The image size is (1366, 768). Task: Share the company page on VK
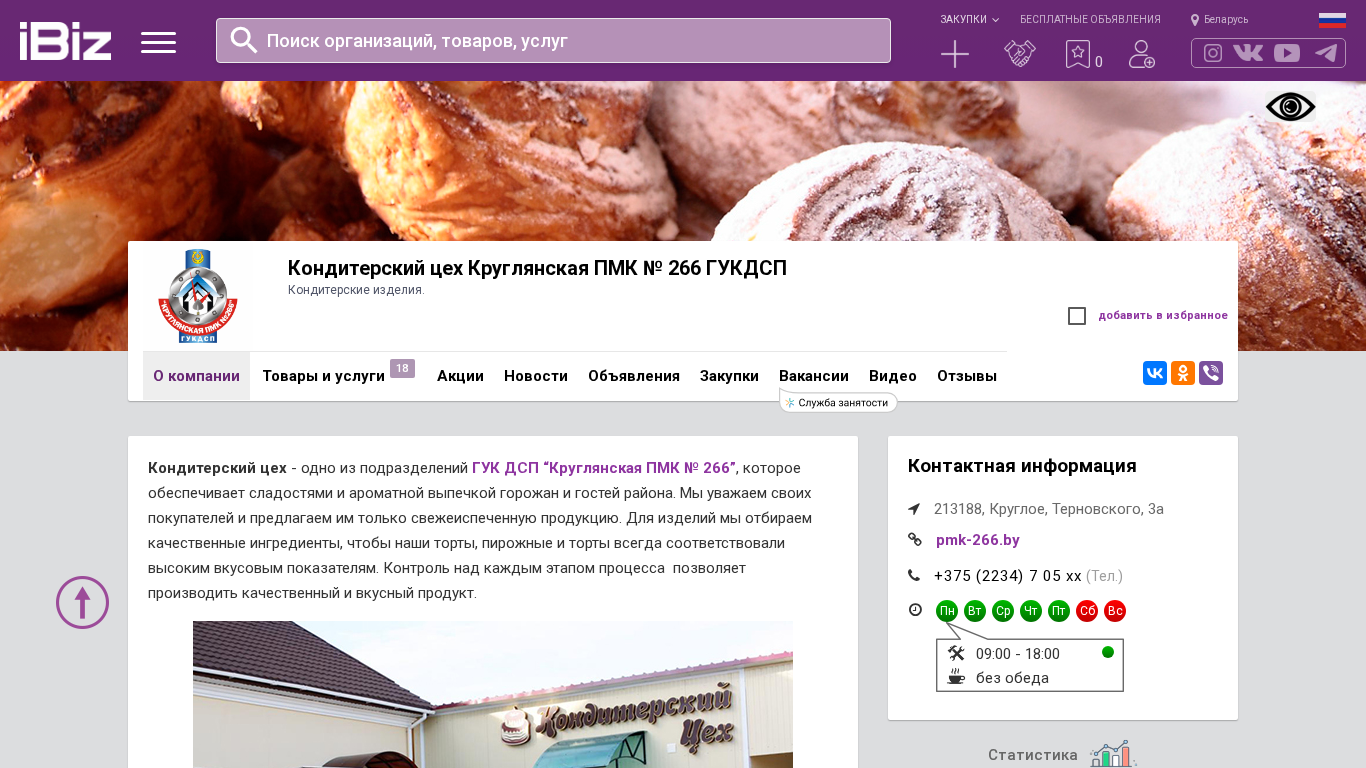click(1155, 373)
